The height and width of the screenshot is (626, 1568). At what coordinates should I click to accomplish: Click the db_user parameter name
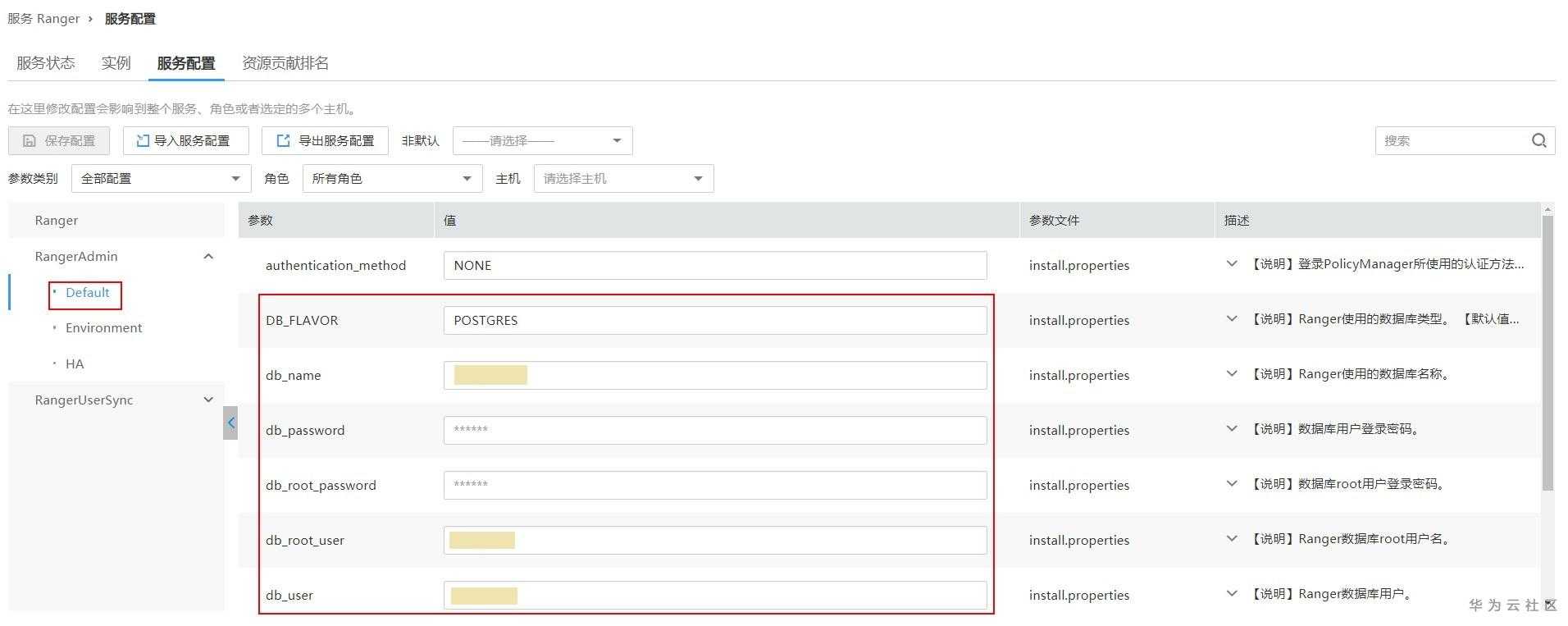(289, 595)
